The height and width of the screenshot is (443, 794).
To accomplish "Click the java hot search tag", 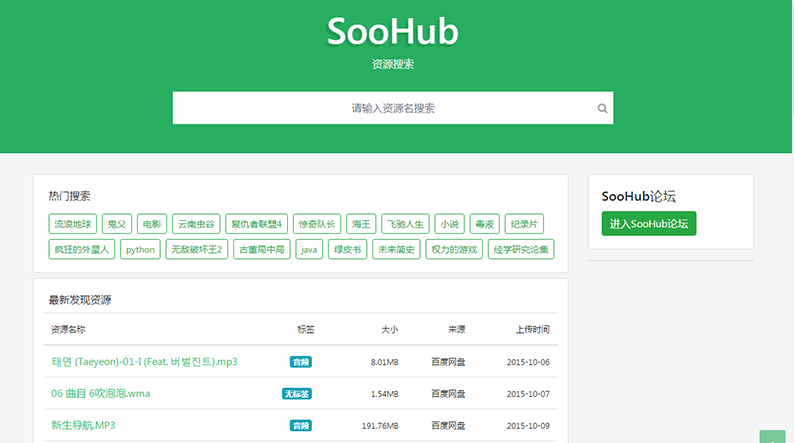I will click(x=310, y=249).
